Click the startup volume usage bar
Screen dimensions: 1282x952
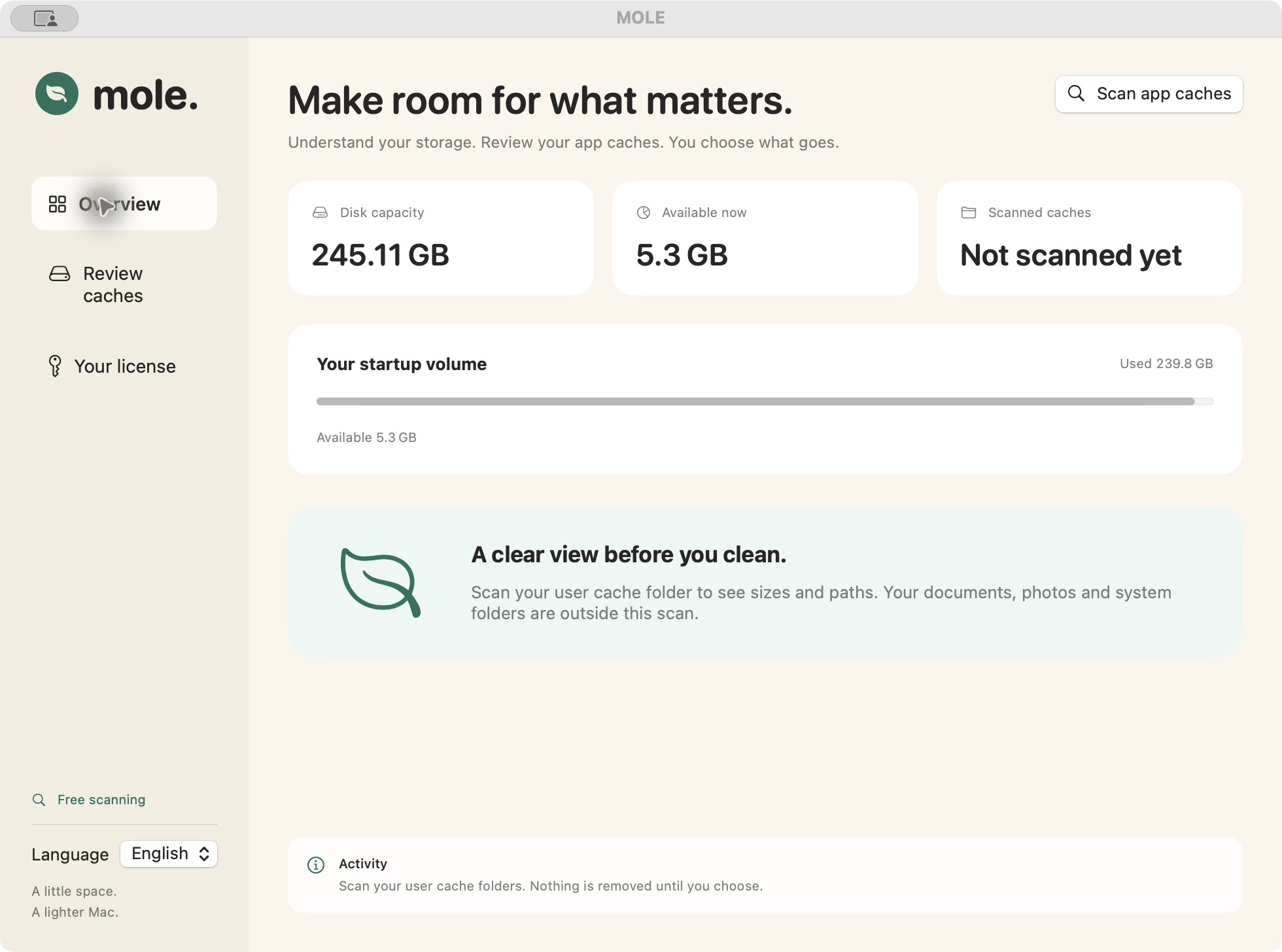coord(765,401)
